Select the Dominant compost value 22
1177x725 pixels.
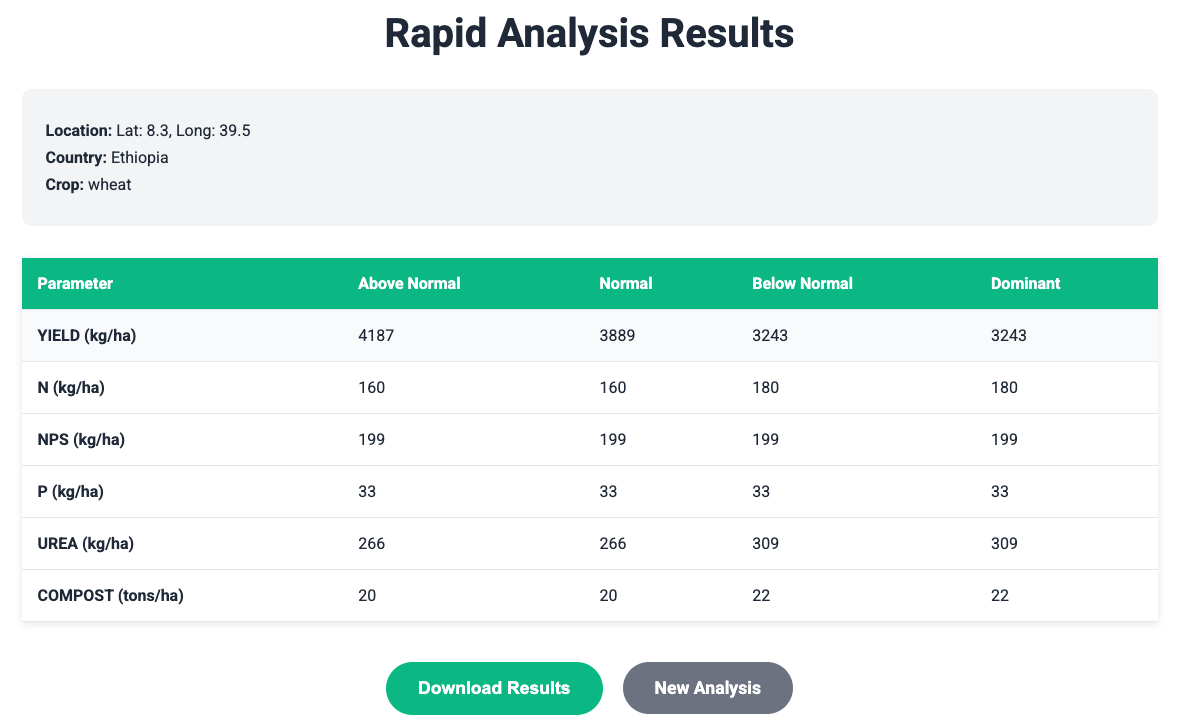[1000, 596]
